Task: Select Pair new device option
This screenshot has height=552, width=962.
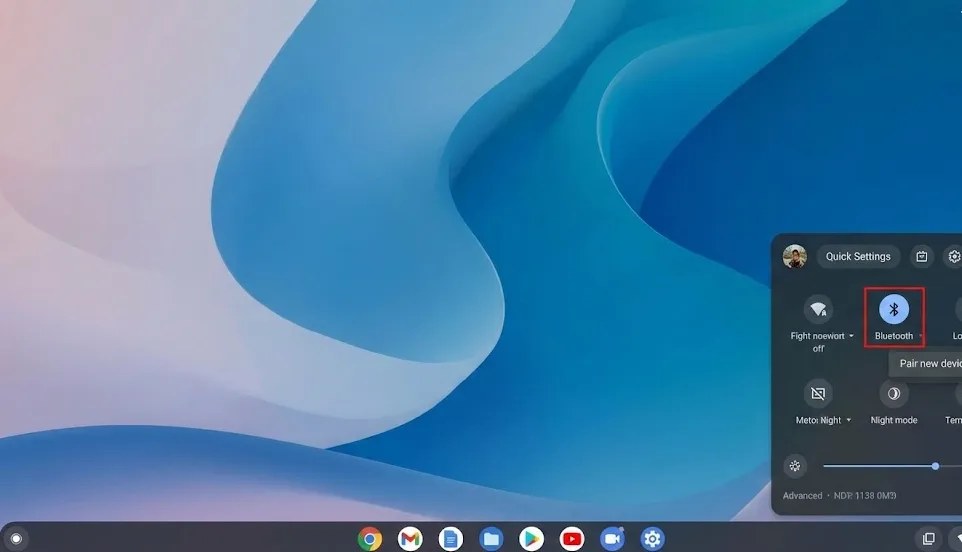Action: [928, 364]
